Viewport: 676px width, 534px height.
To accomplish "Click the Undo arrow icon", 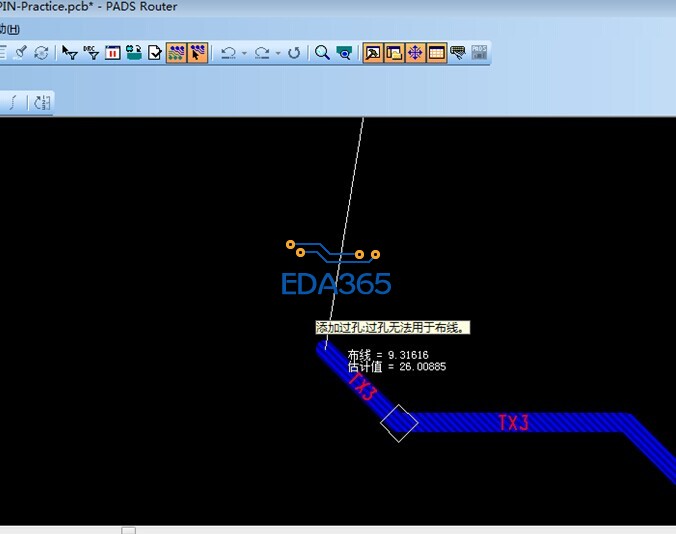I will (228, 53).
